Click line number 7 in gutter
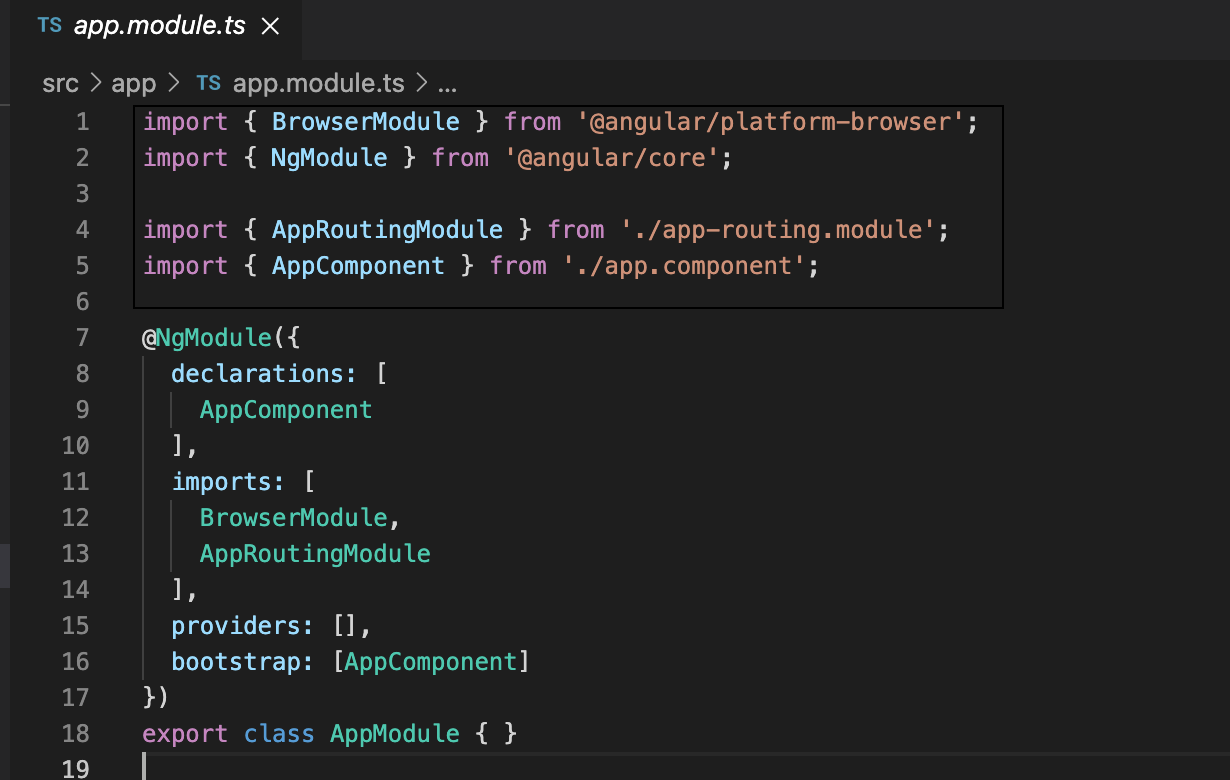 82,338
